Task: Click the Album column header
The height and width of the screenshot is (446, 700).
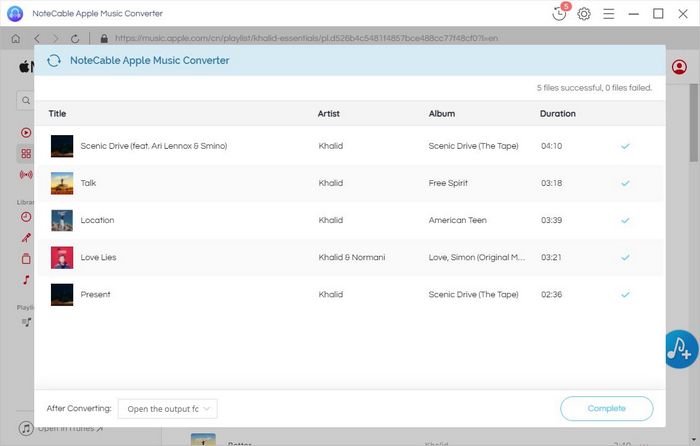Action: pos(442,113)
